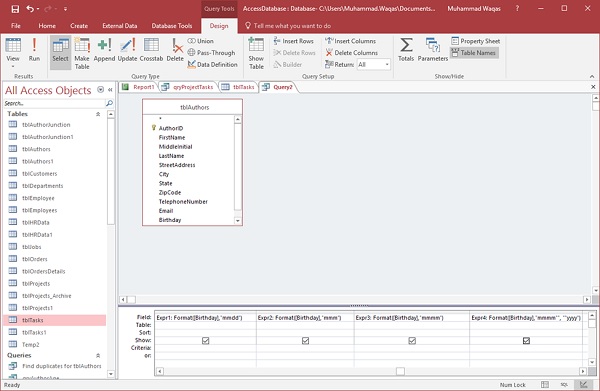Switch to the Home ribbon tab
Screen dimensions: 600x391
point(47,26)
